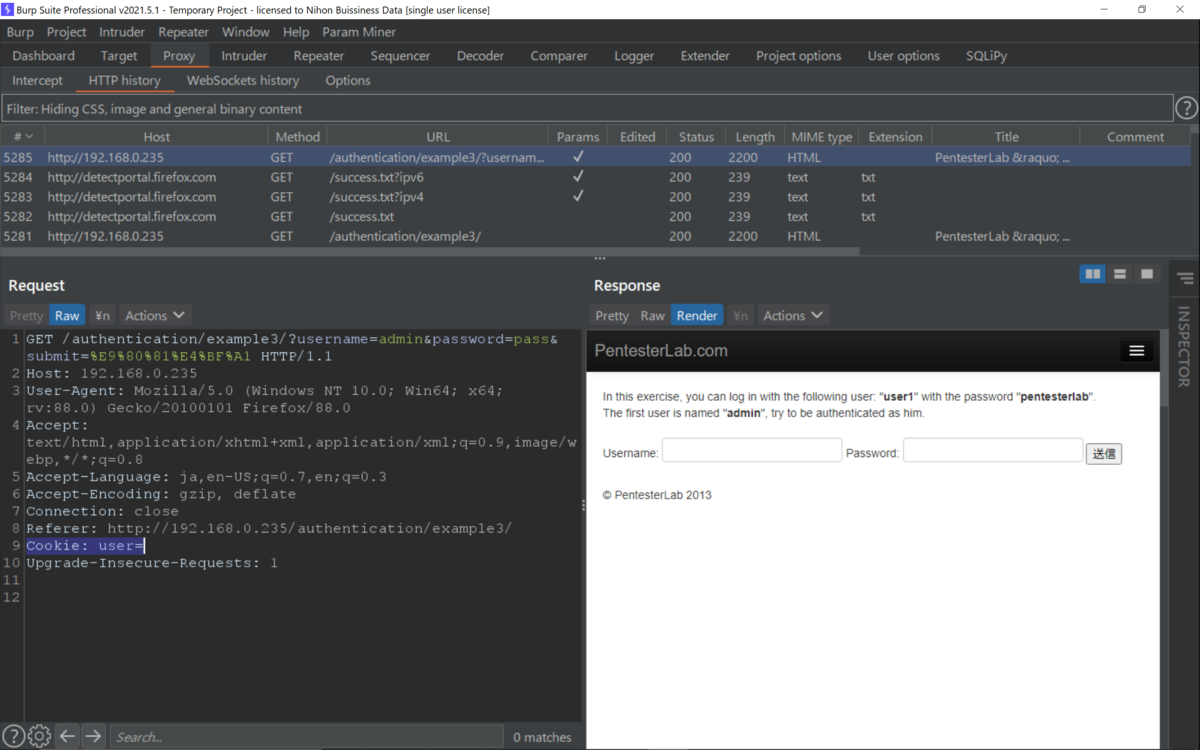This screenshot has width=1200, height=750.
Task: Click the filter settings bar
Action: click(587, 108)
